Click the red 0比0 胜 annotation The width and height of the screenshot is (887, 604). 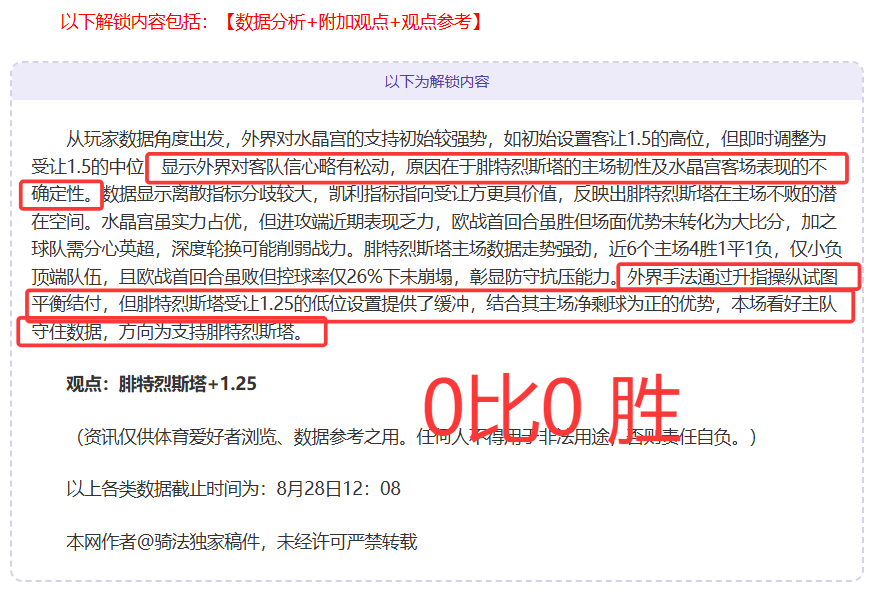pyautogui.click(x=551, y=407)
